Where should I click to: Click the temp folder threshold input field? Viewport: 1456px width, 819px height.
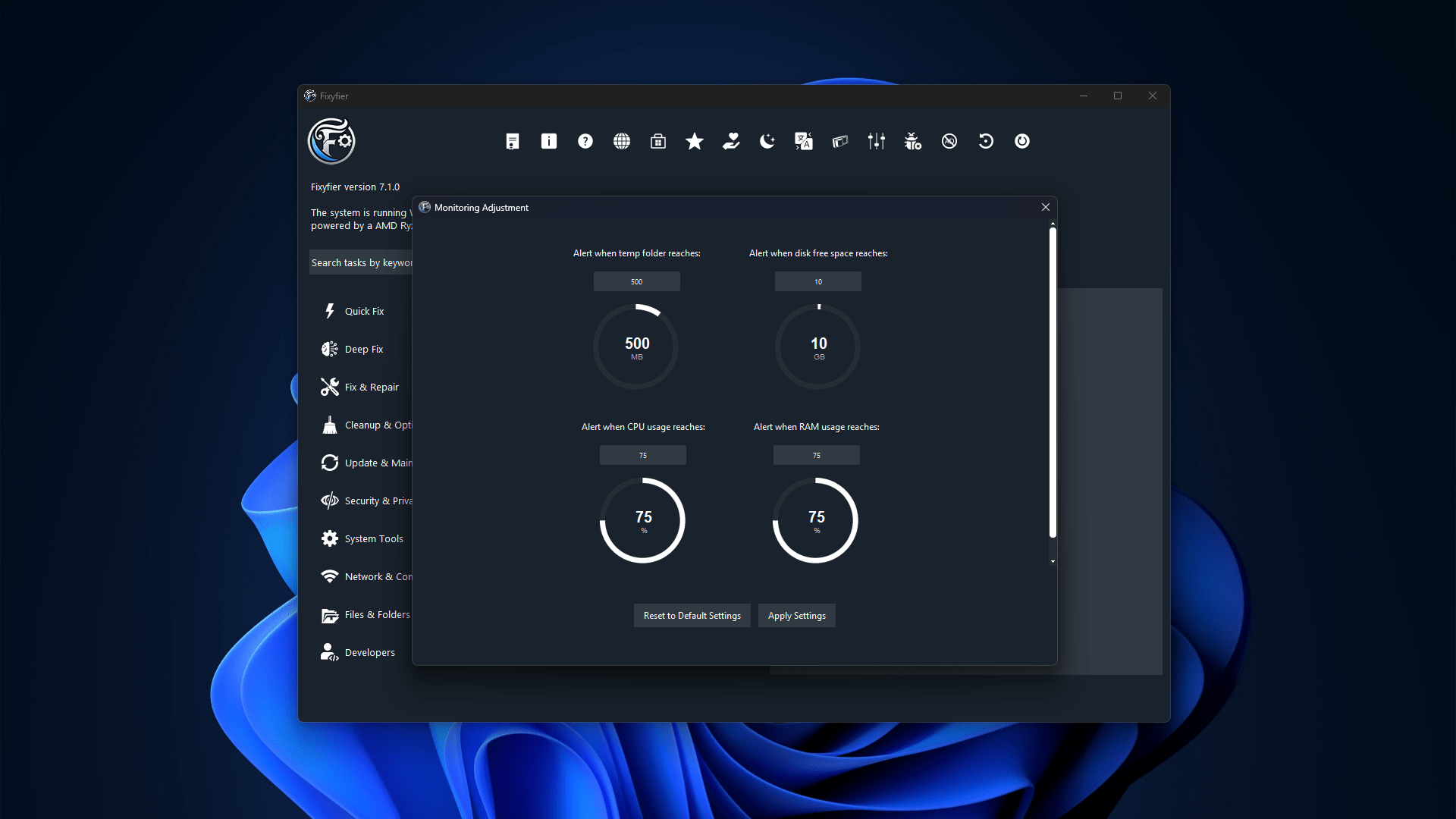[636, 281]
